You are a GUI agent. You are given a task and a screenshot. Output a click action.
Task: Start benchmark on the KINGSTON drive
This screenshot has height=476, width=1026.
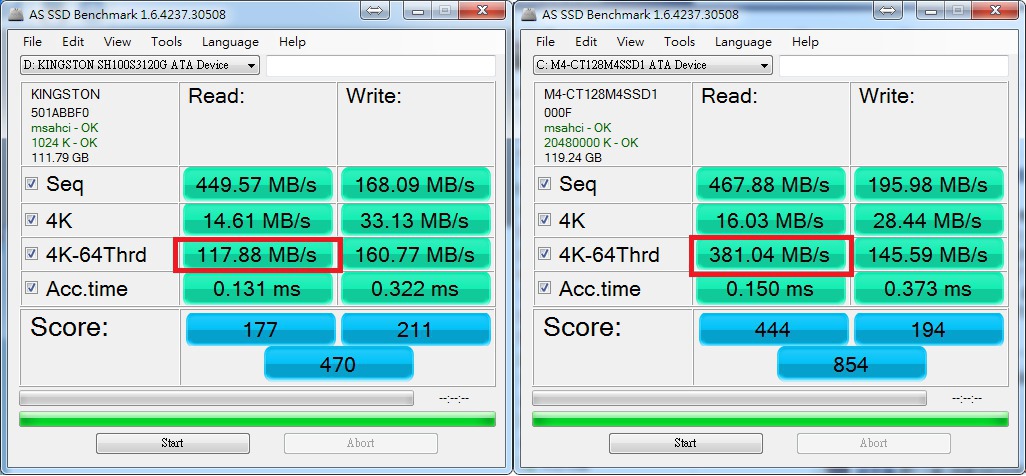point(173,443)
